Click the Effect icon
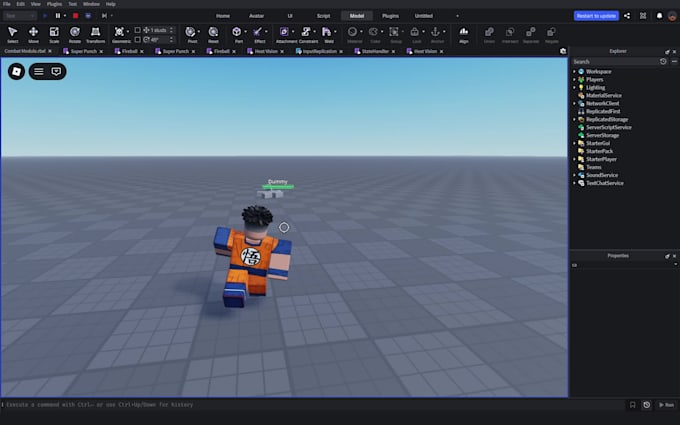This screenshot has height=425, width=680. click(x=258, y=32)
